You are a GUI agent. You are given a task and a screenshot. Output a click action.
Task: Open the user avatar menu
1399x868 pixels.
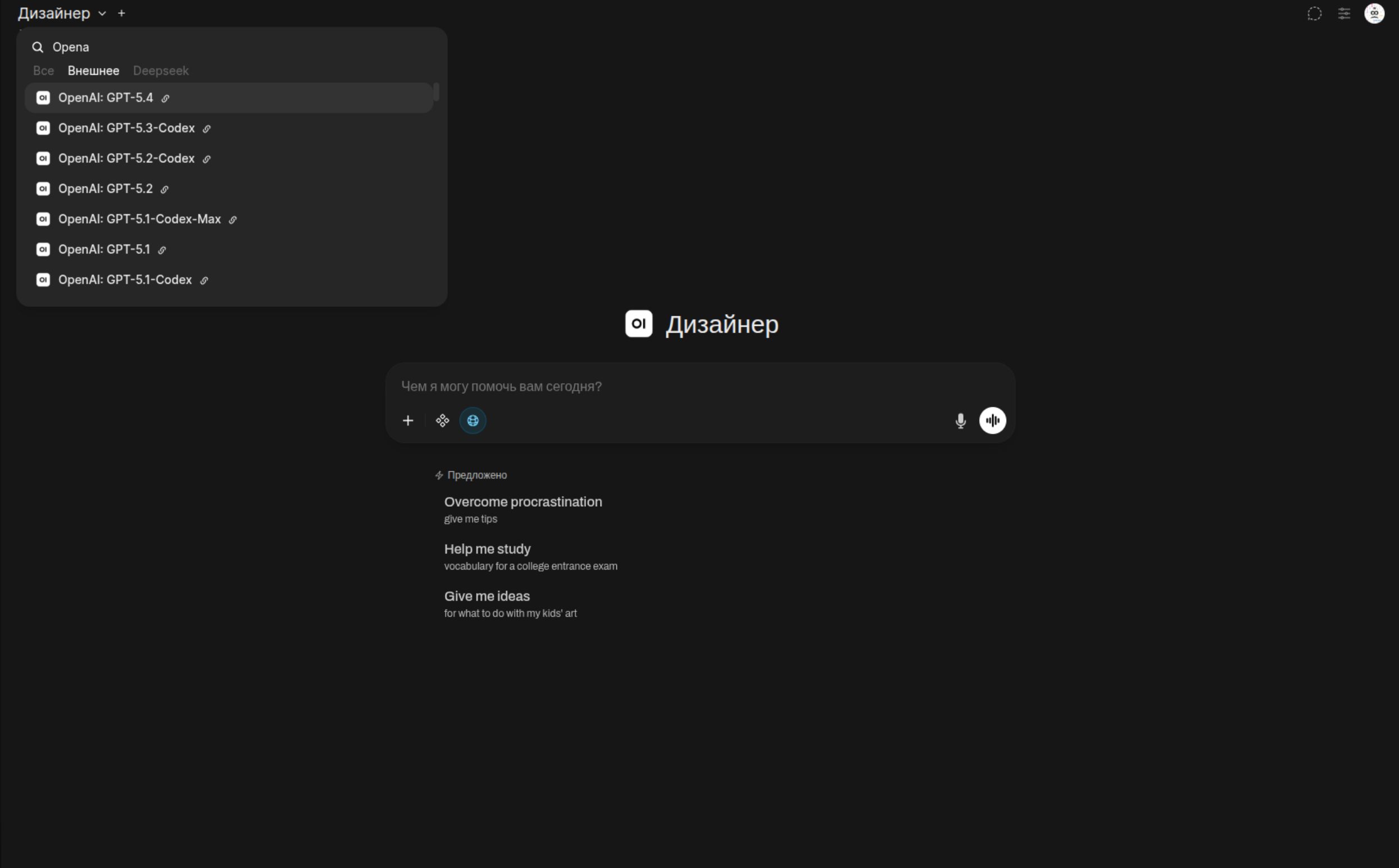(x=1374, y=13)
